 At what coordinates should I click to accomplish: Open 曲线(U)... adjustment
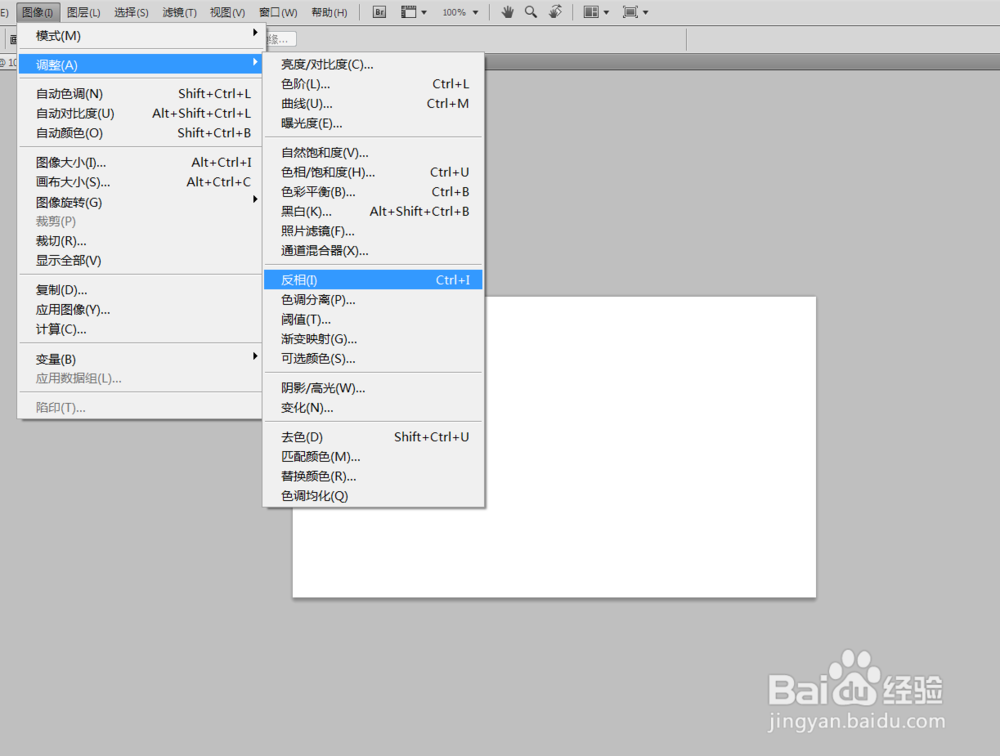pos(373,104)
